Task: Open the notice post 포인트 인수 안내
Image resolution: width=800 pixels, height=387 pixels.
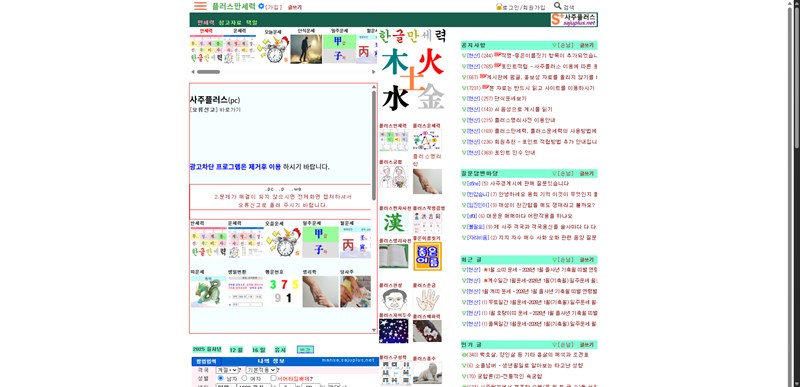Action: click(515, 152)
